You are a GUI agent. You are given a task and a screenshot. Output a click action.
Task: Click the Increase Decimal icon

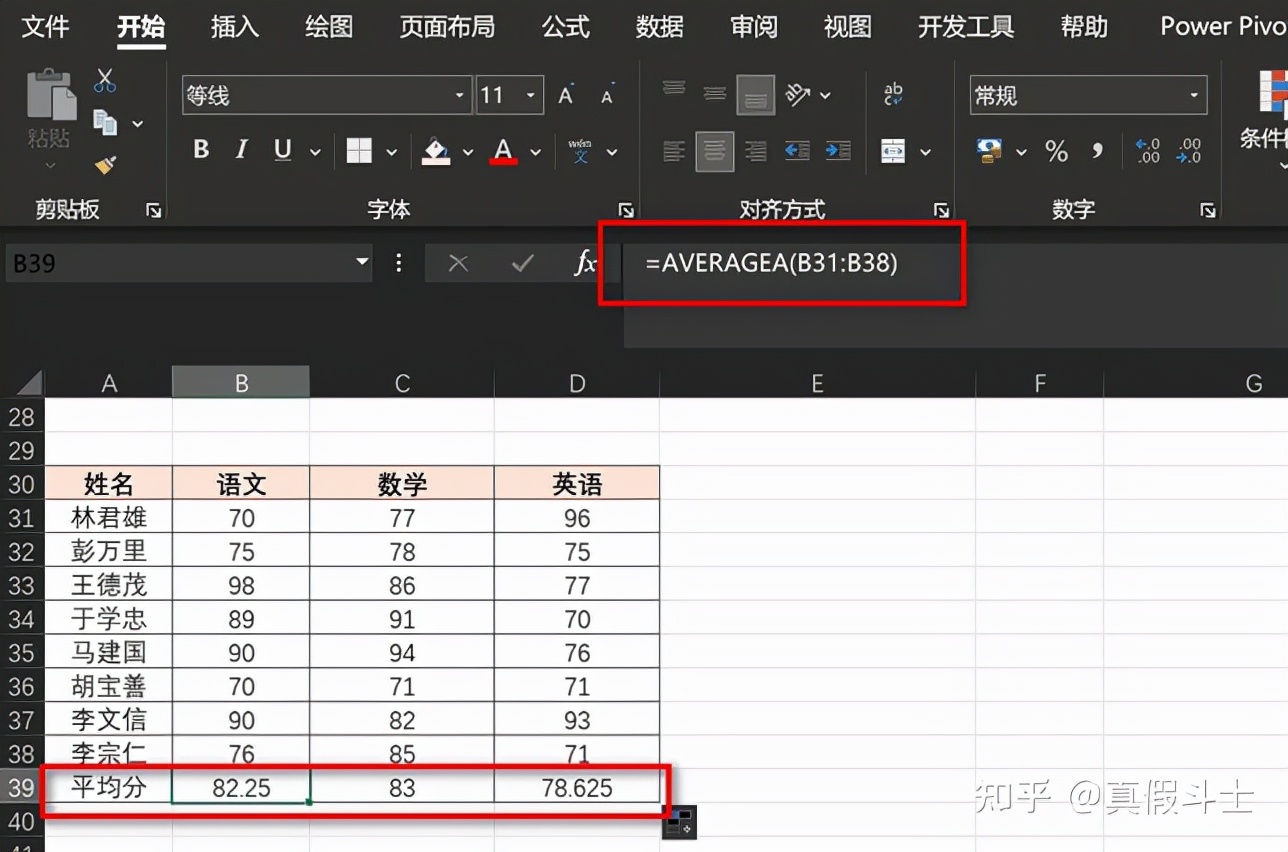pos(1146,151)
